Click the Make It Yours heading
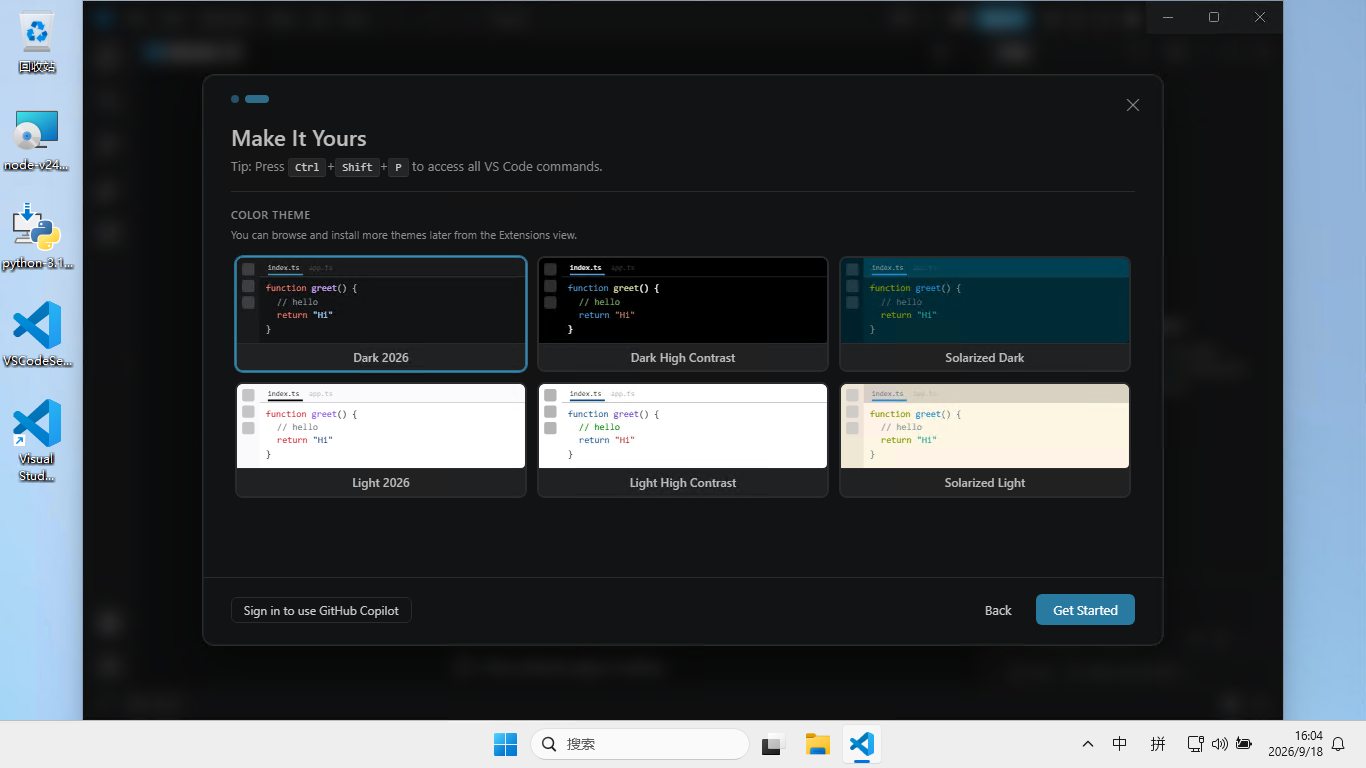 [299, 138]
